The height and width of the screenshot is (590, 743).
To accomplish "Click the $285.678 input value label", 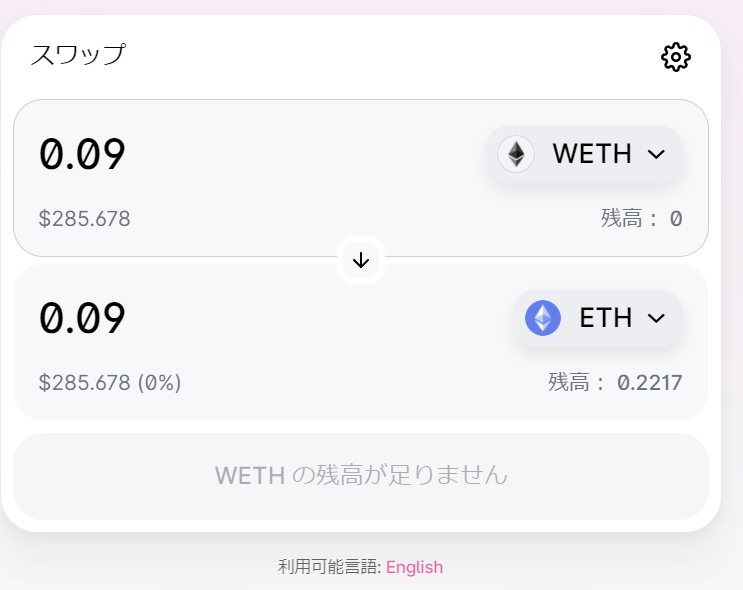I will 84,219.
